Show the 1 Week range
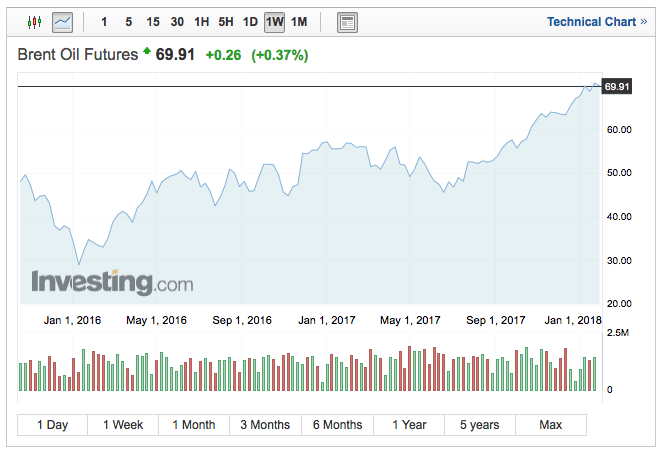Viewport: 665px width, 456px height. (x=123, y=425)
